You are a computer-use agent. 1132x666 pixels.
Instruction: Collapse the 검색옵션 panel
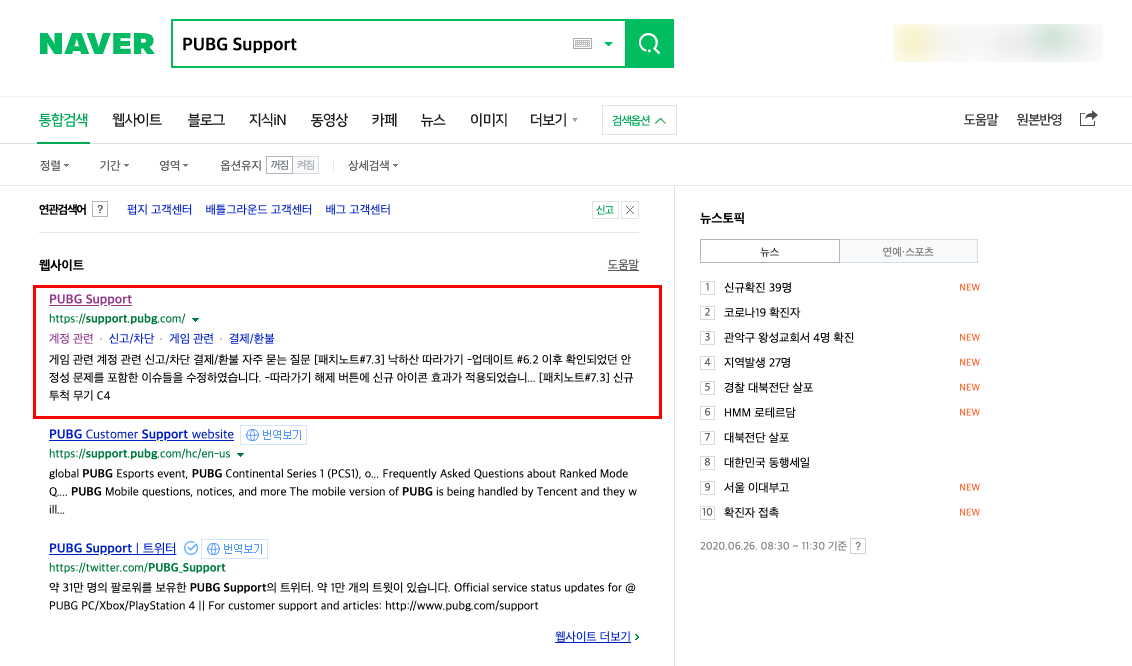pyautogui.click(x=639, y=121)
